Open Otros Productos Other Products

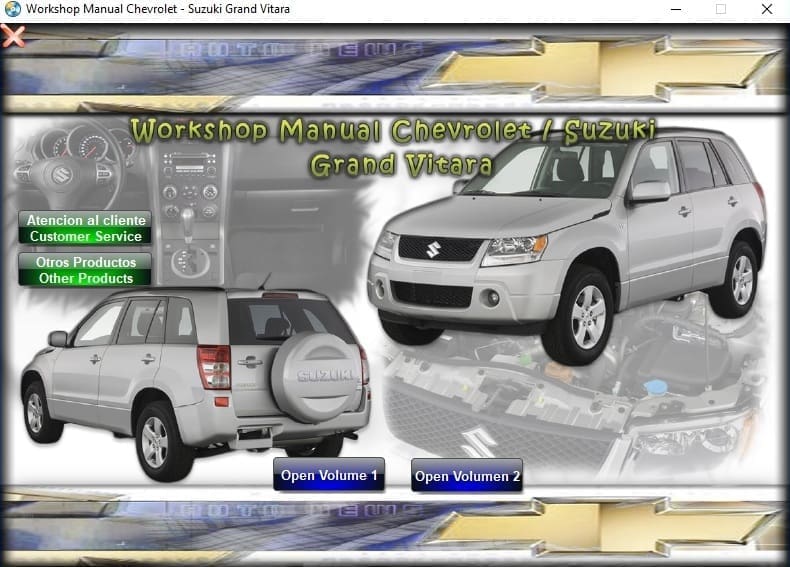[85, 270]
